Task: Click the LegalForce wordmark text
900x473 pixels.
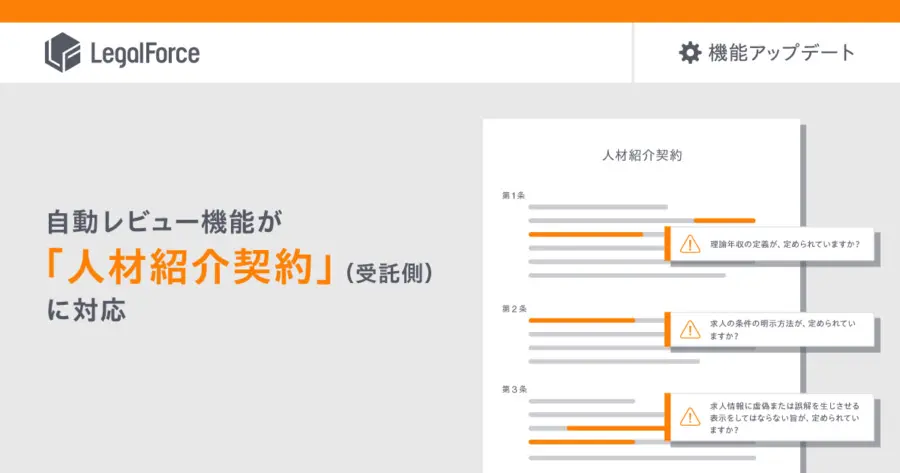Action: [x=145, y=53]
